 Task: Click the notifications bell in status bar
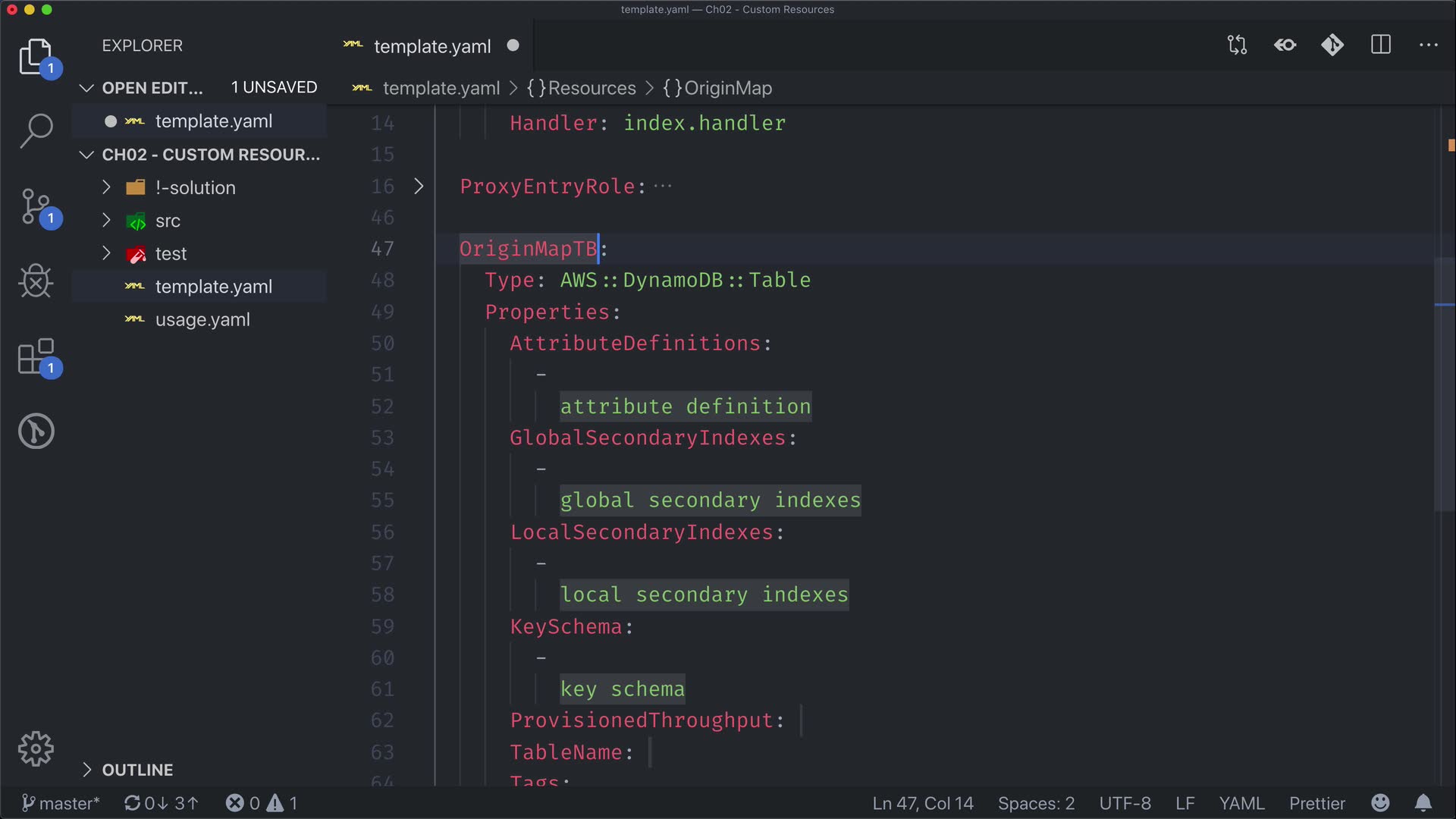[x=1423, y=803]
